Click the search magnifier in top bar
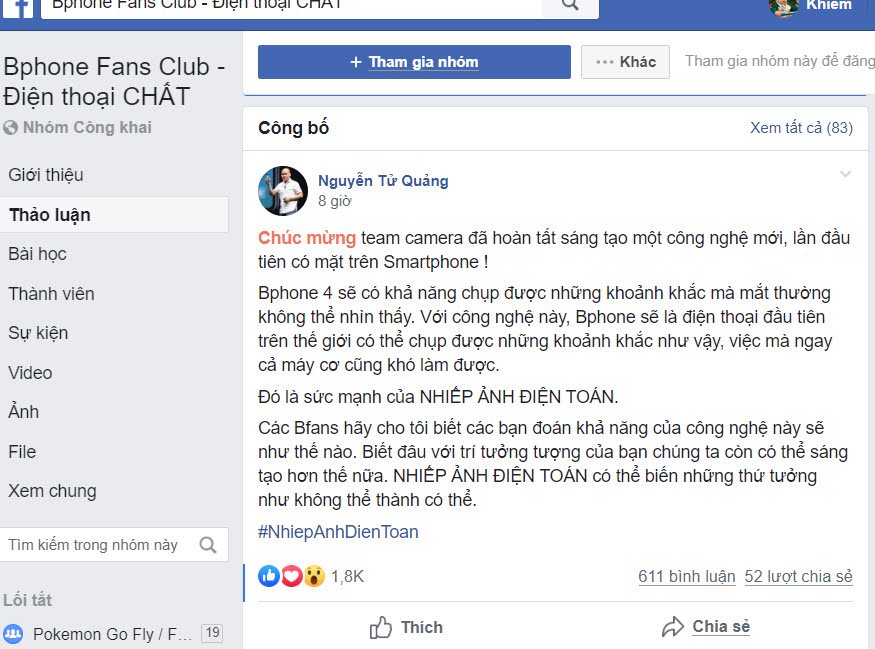875x649 pixels. tap(570, 5)
